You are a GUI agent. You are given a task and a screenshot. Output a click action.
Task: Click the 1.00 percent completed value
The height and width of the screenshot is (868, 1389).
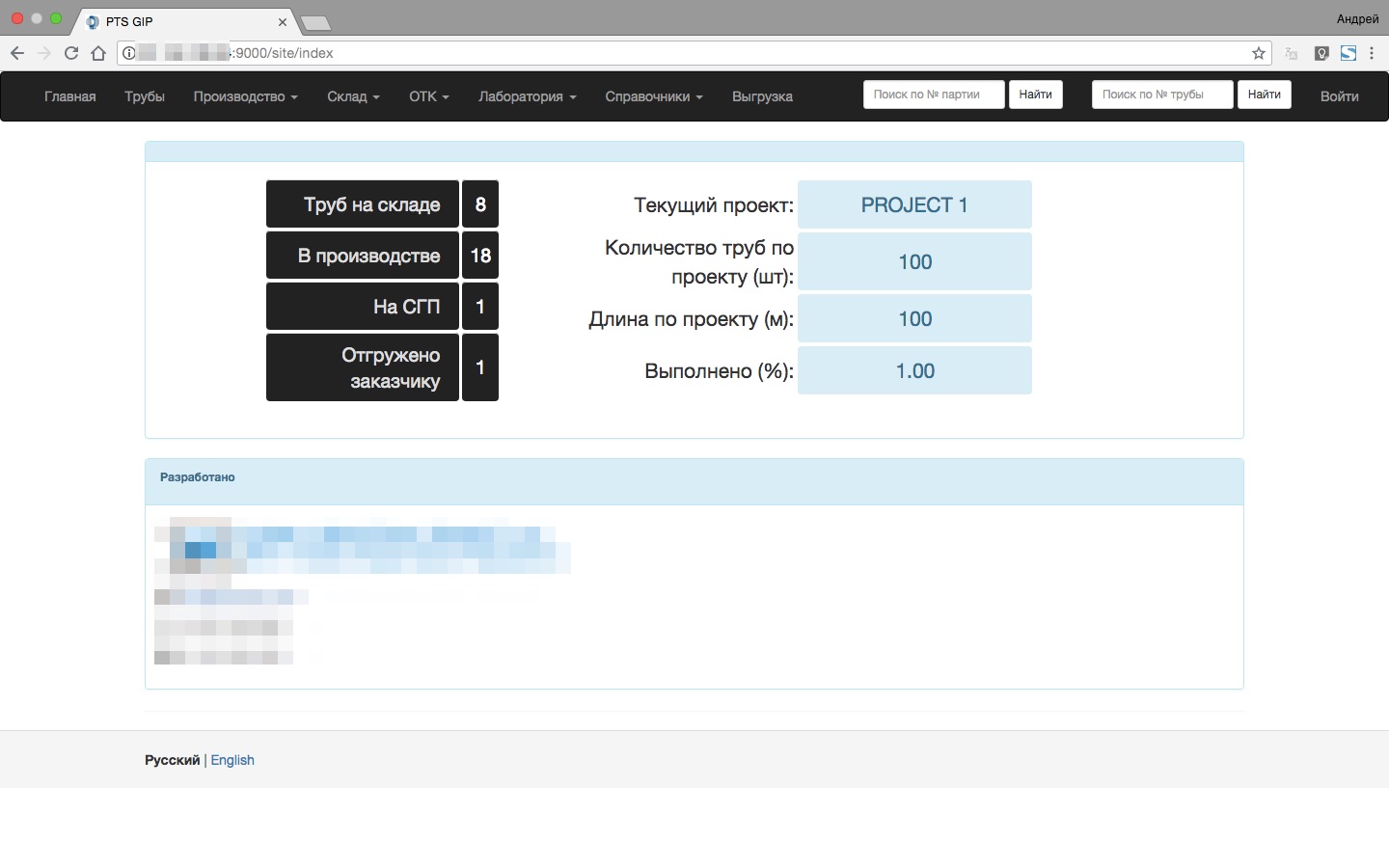click(x=914, y=370)
